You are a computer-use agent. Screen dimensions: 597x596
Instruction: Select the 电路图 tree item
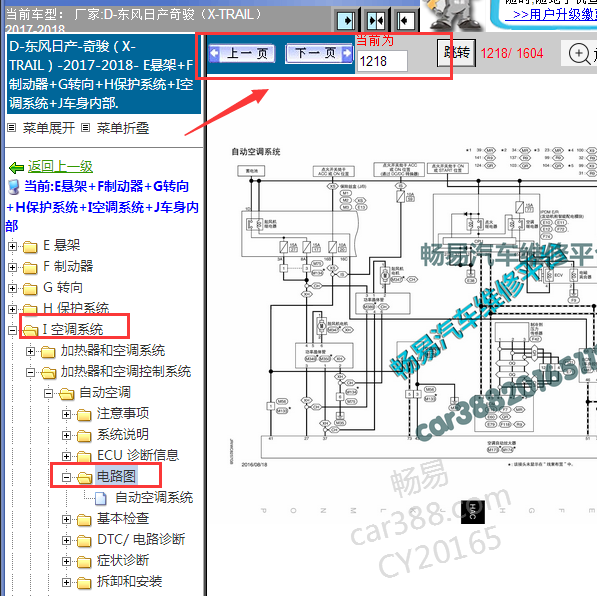[116, 476]
